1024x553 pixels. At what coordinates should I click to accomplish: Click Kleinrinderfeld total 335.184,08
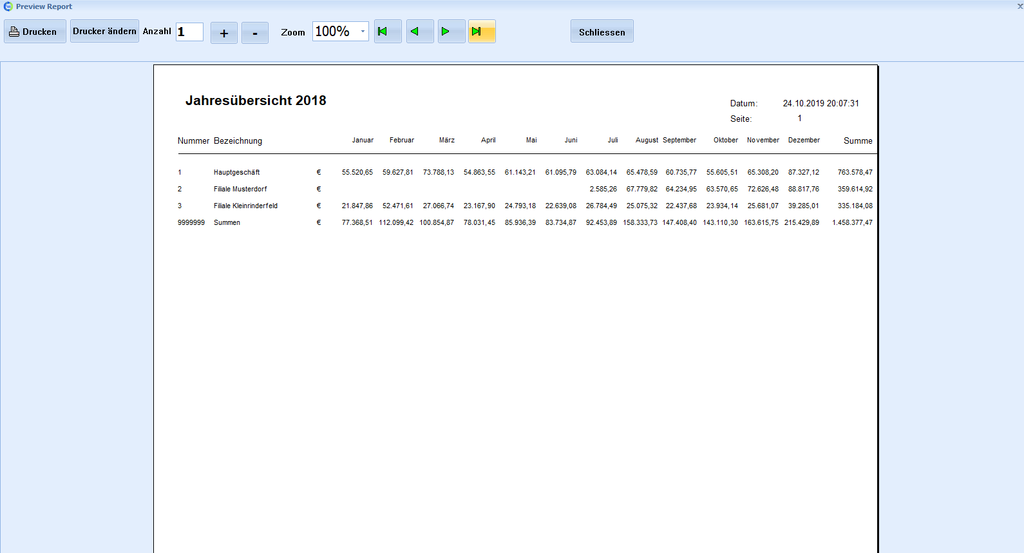(855, 206)
